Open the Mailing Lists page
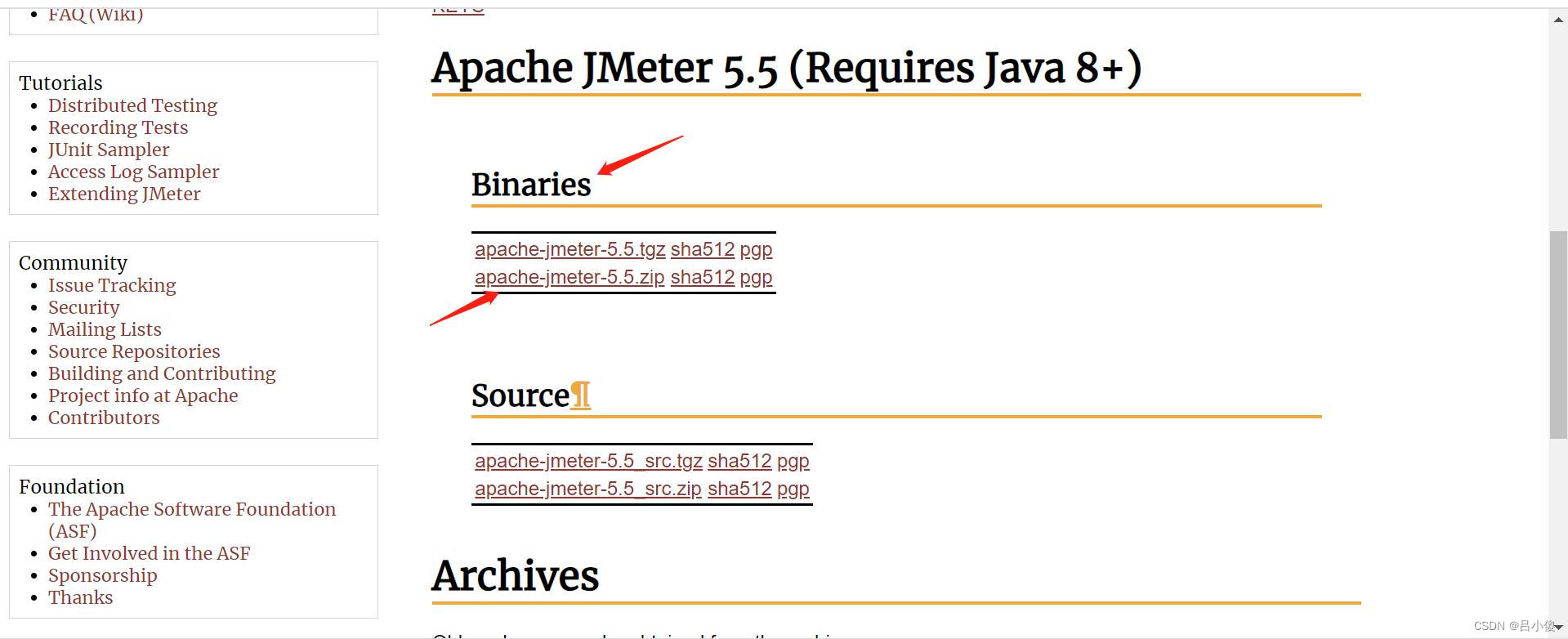The height and width of the screenshot is (639, 1568). pyautogui.click(x=105, y=329)
